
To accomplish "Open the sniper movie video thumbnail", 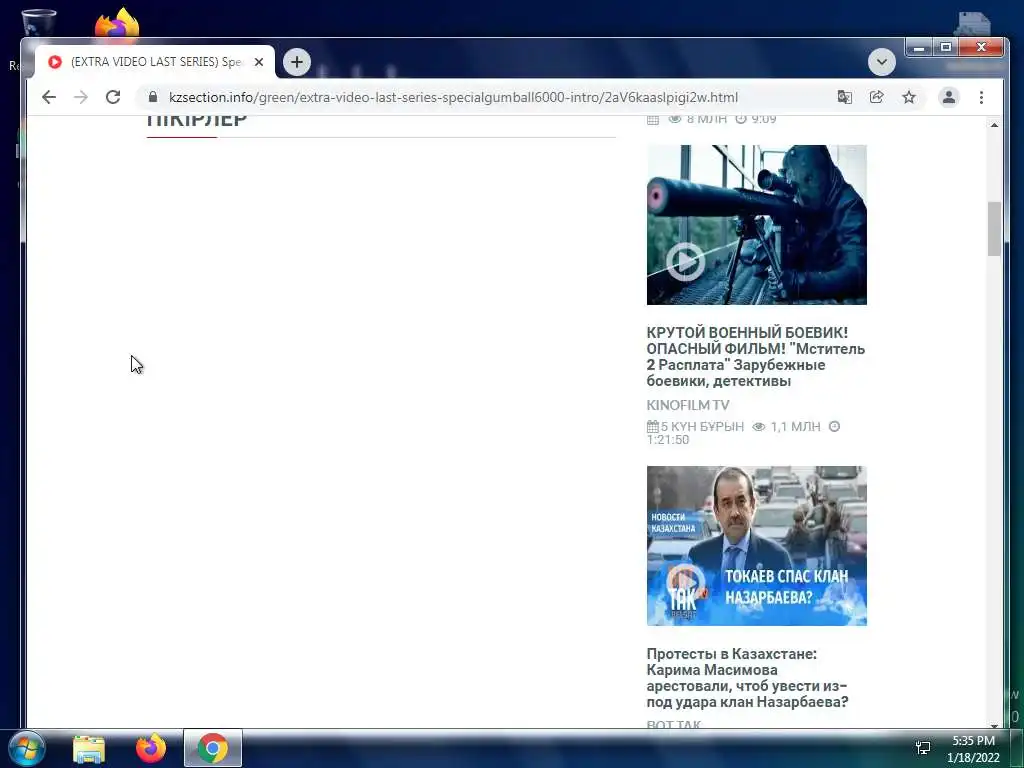I will [x=756, y=225].
